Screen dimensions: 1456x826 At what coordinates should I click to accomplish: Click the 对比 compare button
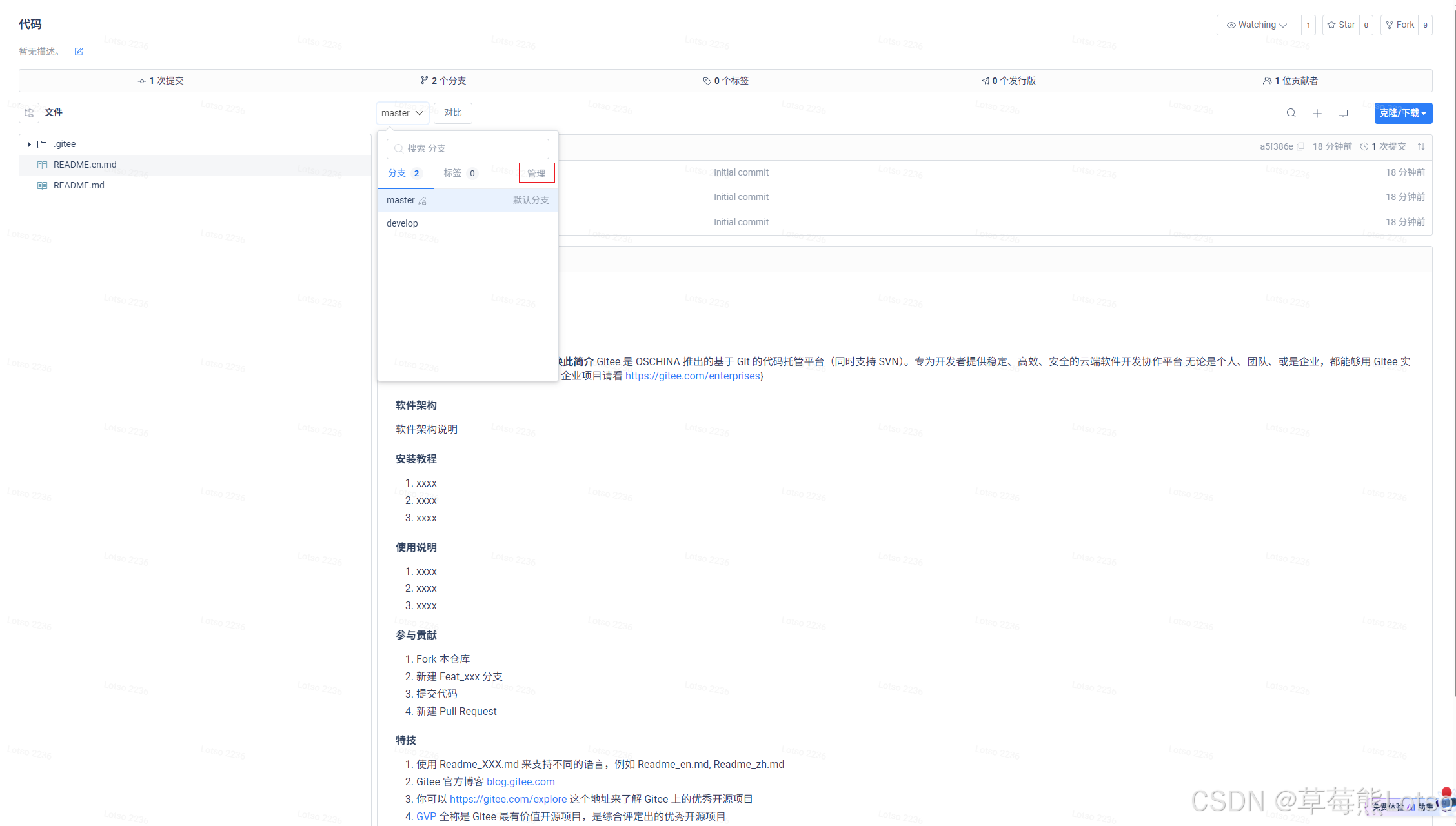[452, 113]
